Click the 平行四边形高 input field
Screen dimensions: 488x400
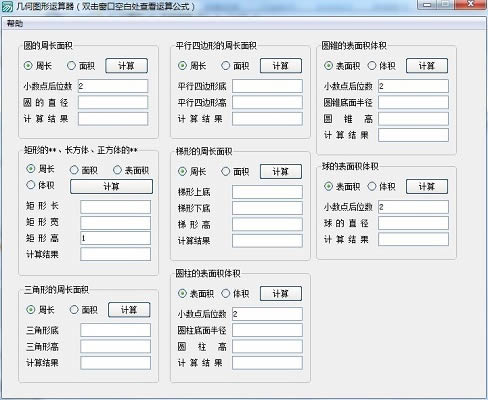click(x=267, y=102)
